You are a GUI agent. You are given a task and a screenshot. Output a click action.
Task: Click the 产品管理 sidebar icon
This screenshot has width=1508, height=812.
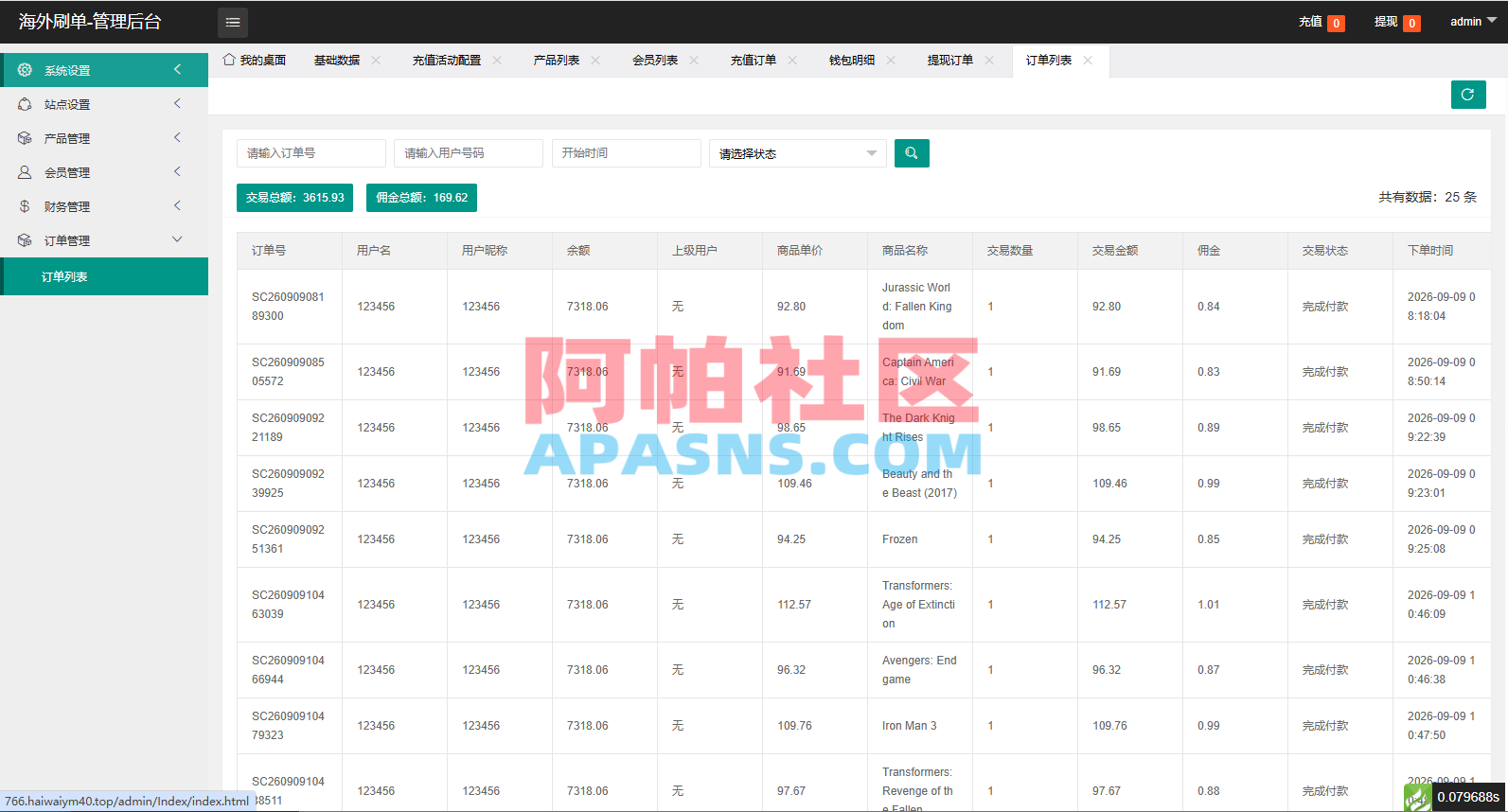pyautogui.click(x=25, y=138)
